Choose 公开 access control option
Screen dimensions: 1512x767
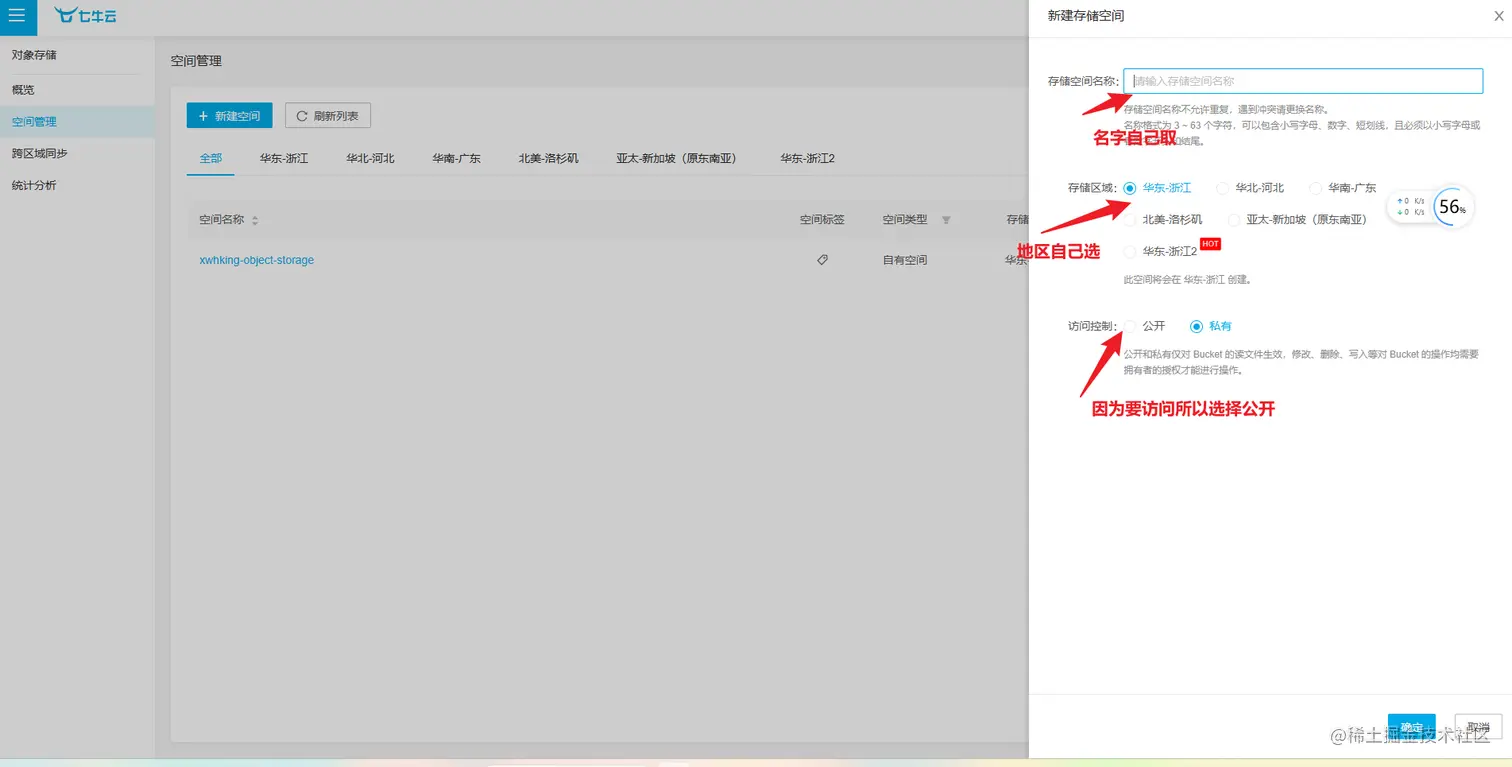click(x=1130, y=326)
